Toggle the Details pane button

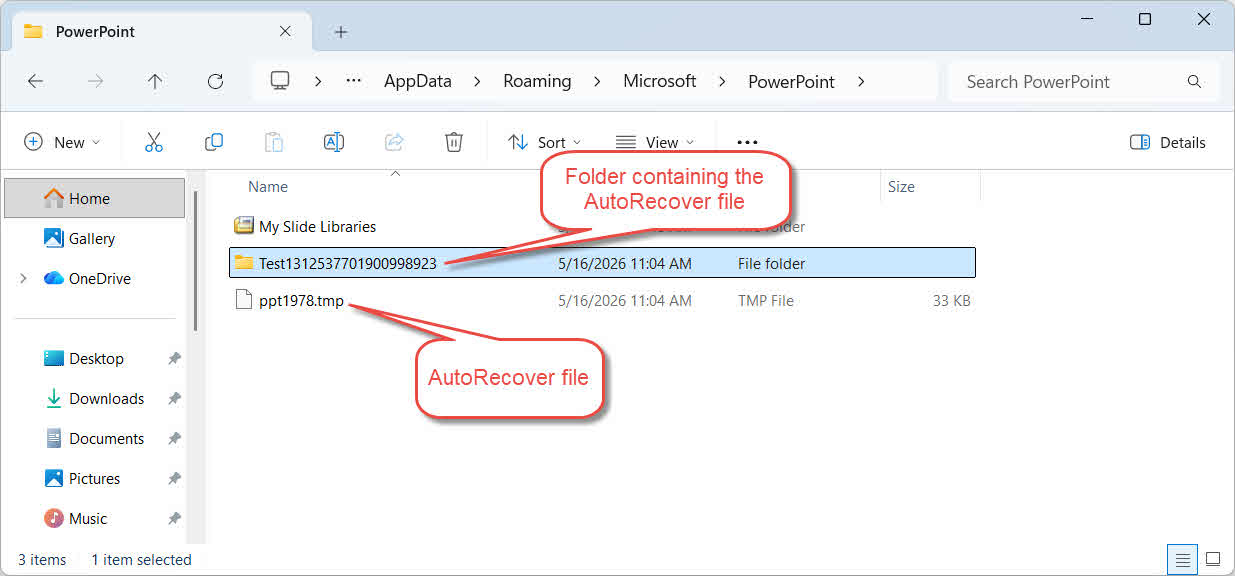pos(1168,142)
